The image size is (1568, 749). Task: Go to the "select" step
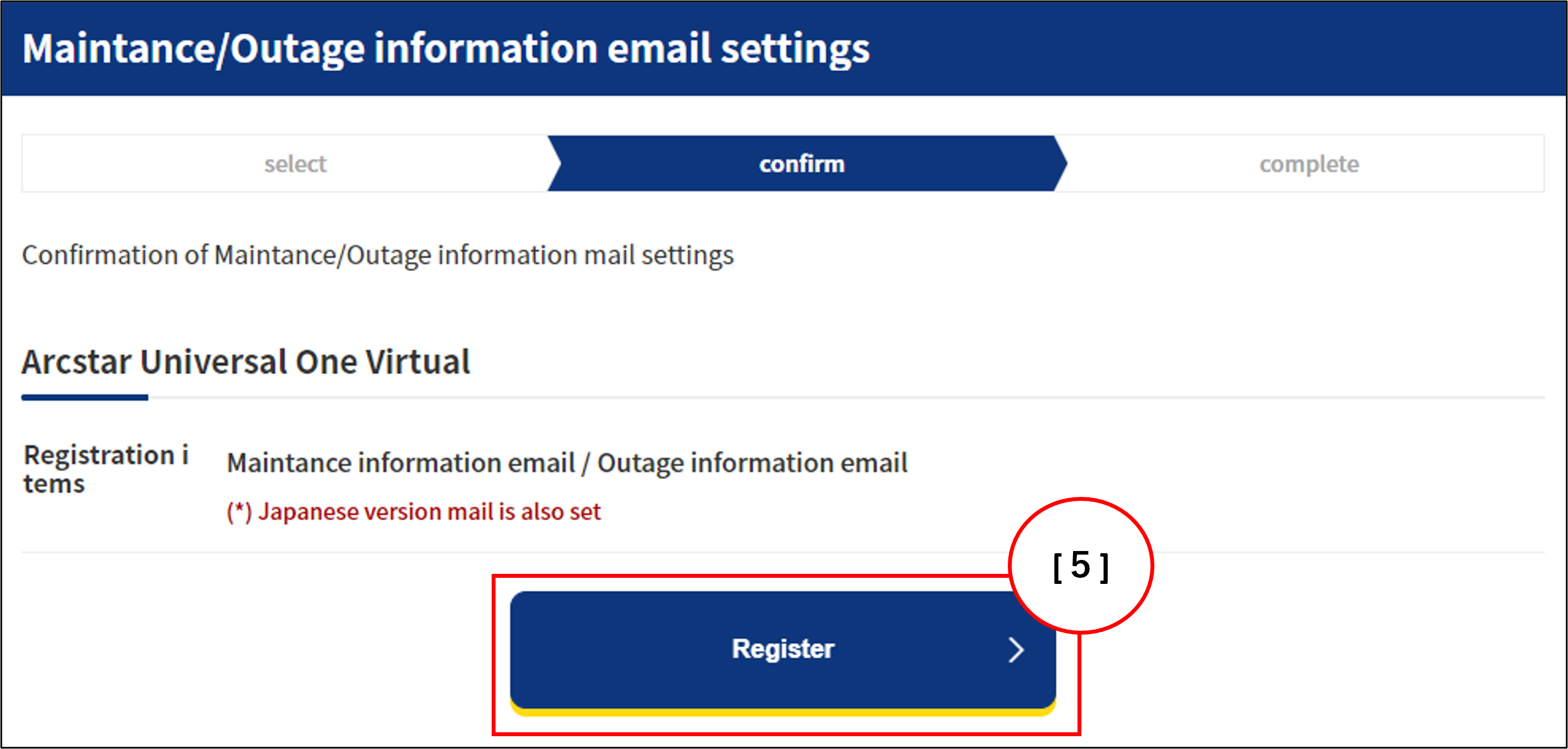[295, 164]
